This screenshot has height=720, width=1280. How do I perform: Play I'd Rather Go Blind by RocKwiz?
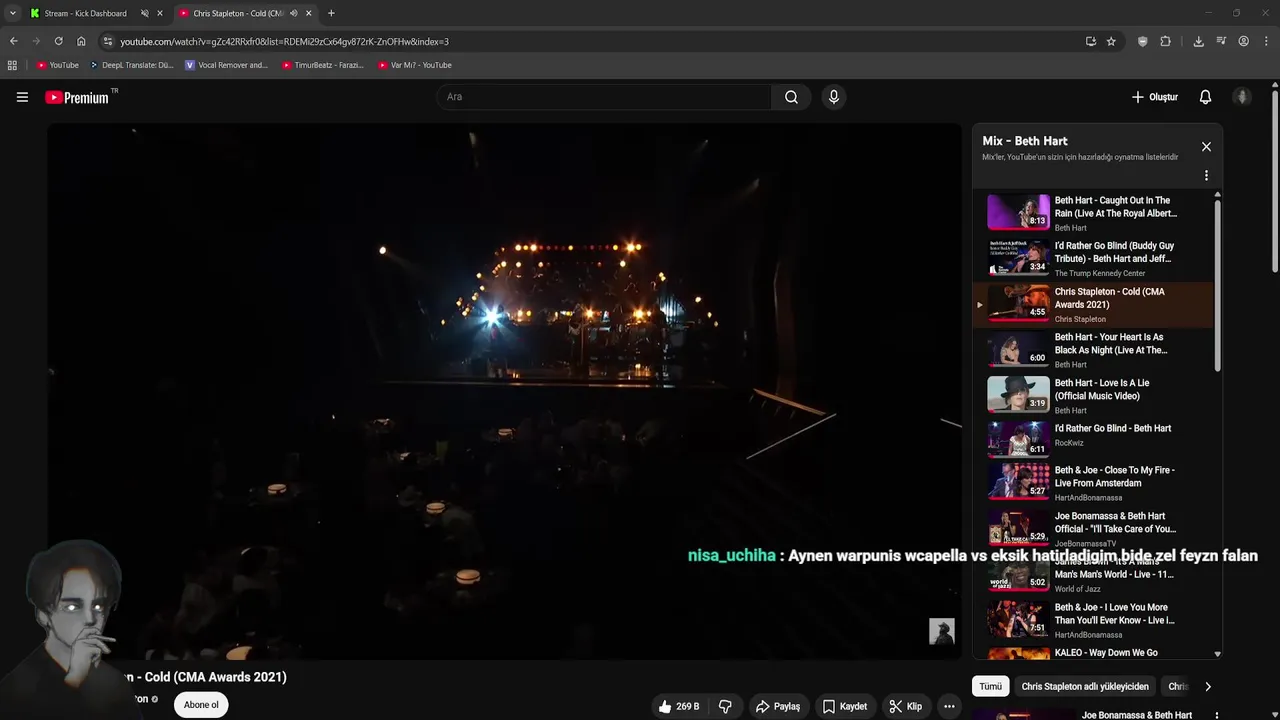(x=1094, y=437)
